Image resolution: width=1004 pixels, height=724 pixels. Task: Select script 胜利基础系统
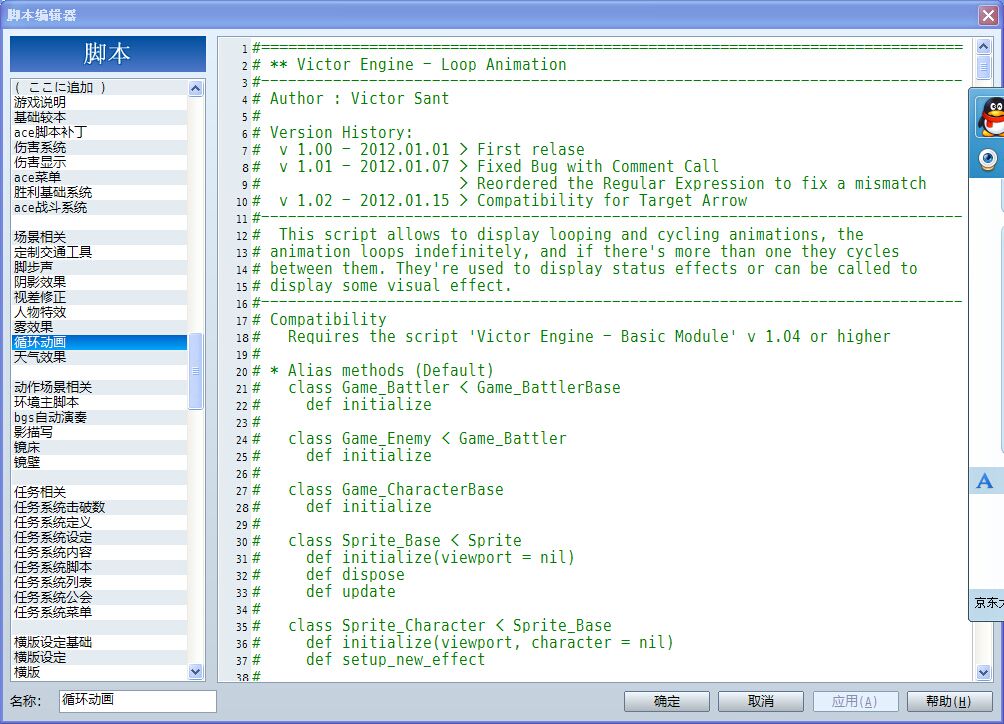[x=100, y=192]
